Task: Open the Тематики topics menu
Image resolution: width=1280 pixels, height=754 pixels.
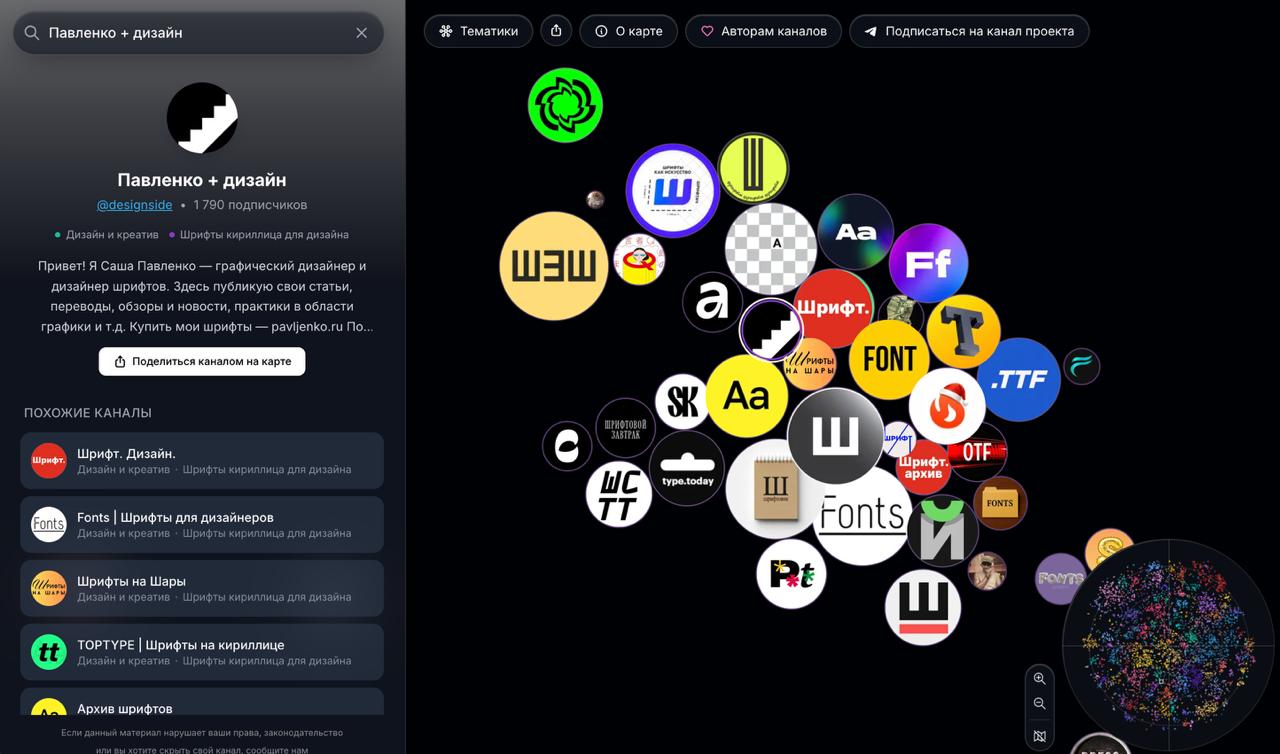Action: coord(479,31)
